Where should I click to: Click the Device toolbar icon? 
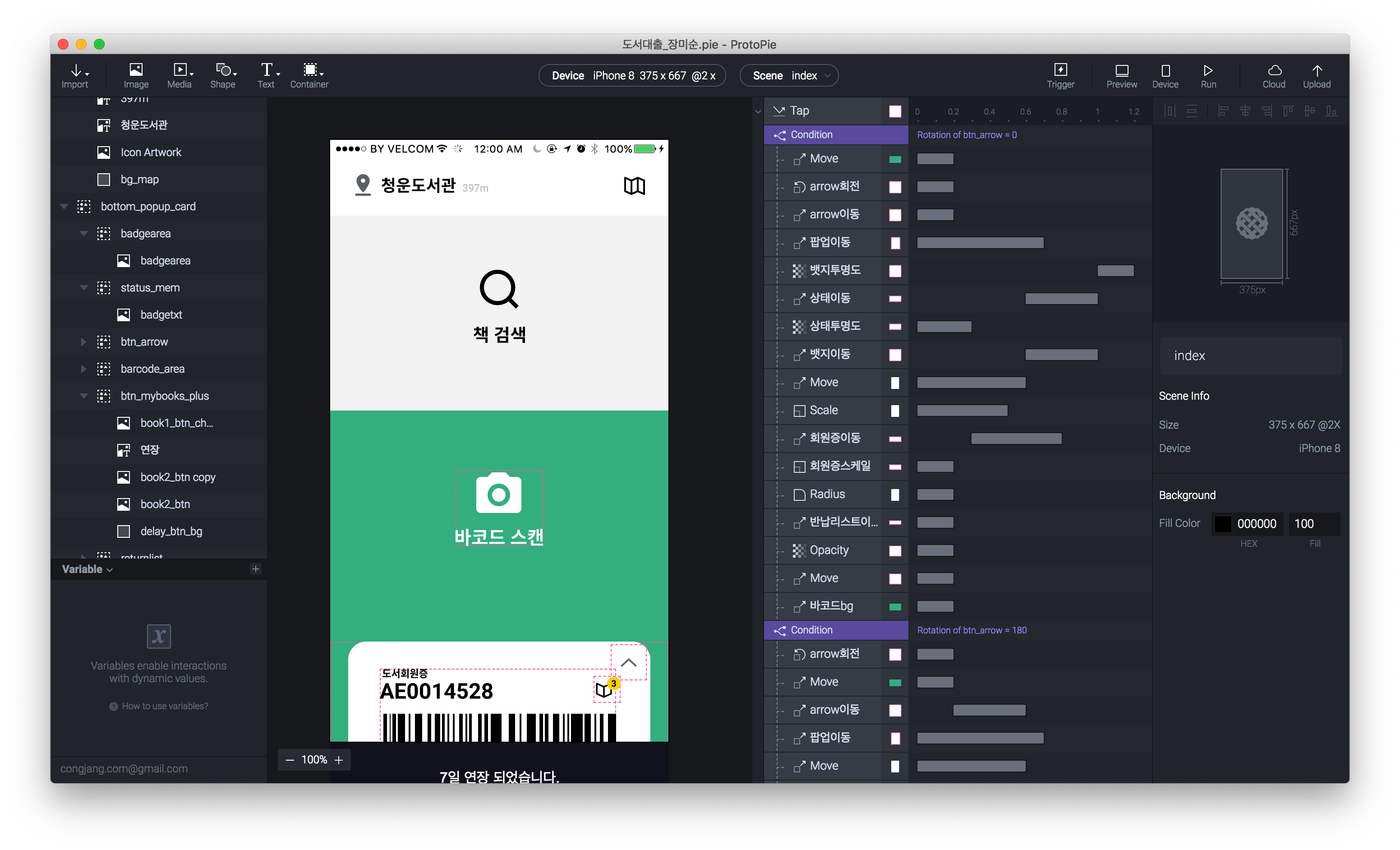click(x=1165, y=75)
